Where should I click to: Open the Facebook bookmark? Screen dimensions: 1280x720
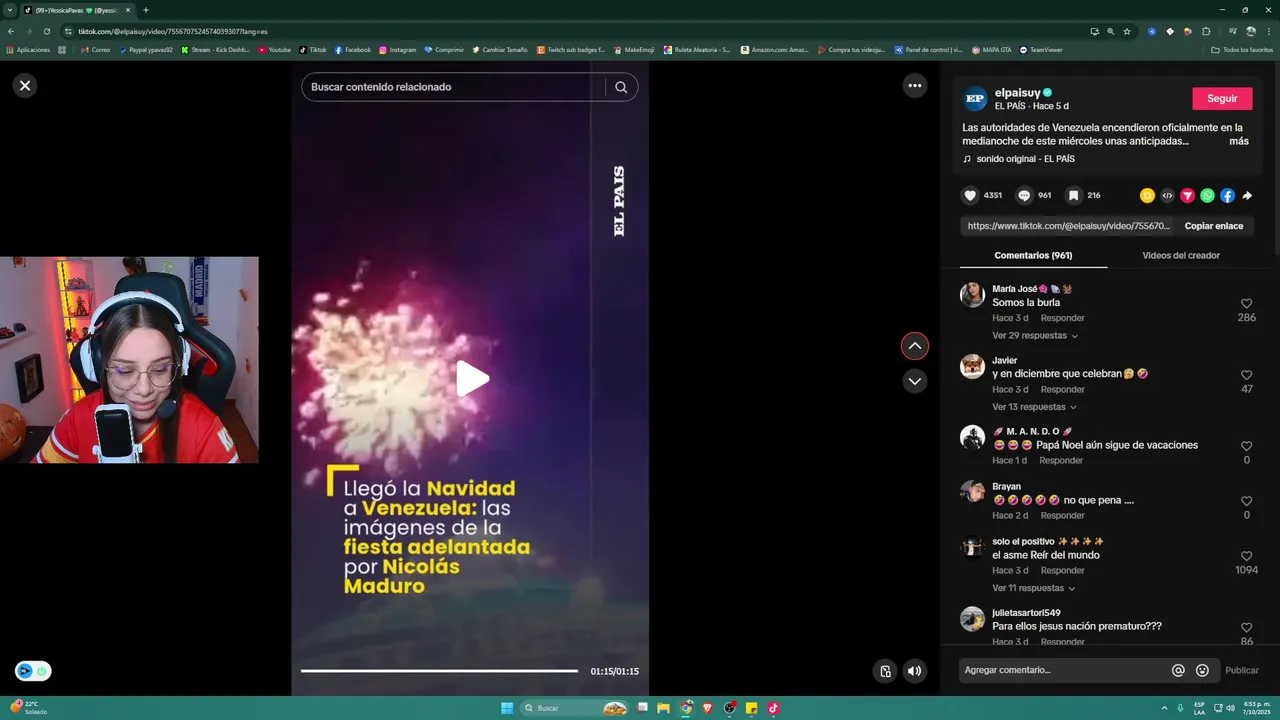point(353,50)
